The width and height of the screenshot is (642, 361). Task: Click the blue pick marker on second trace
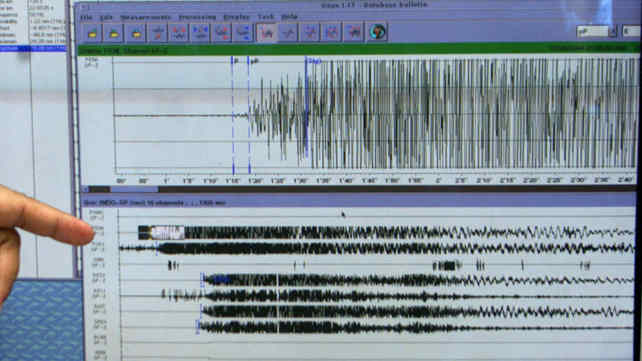click(x=157, y=248)
